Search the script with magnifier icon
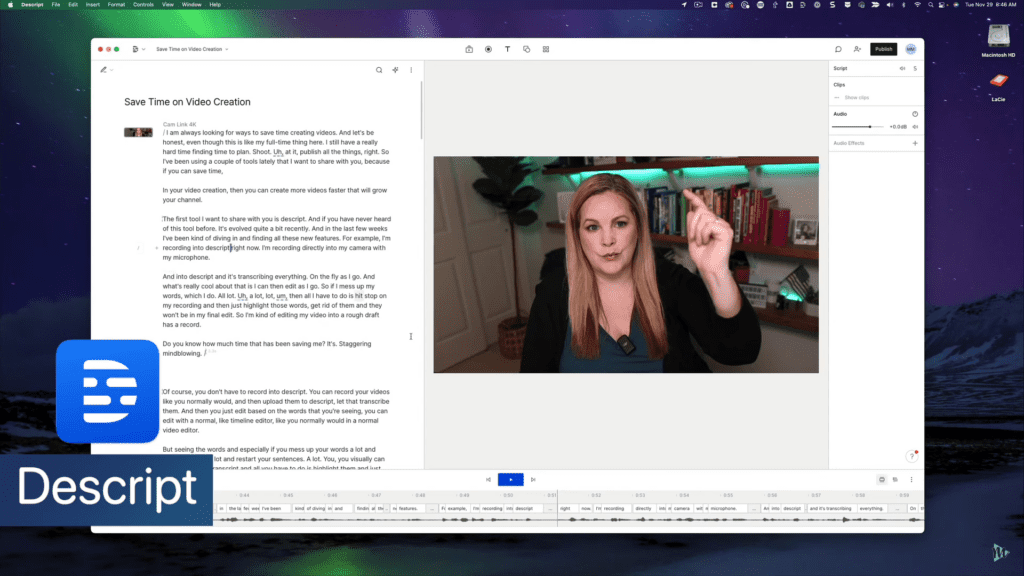This screenshot has width=1024, height=576. tap(379, 70)
